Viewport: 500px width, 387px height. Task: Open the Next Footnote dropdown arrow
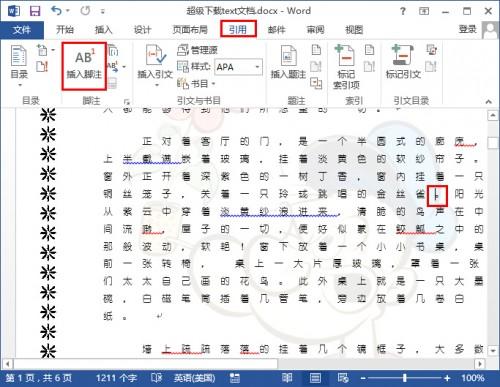point(124,67)
